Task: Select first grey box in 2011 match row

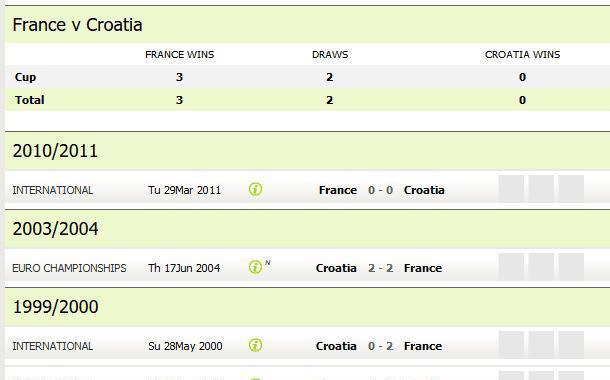Action: coord(511,189)
